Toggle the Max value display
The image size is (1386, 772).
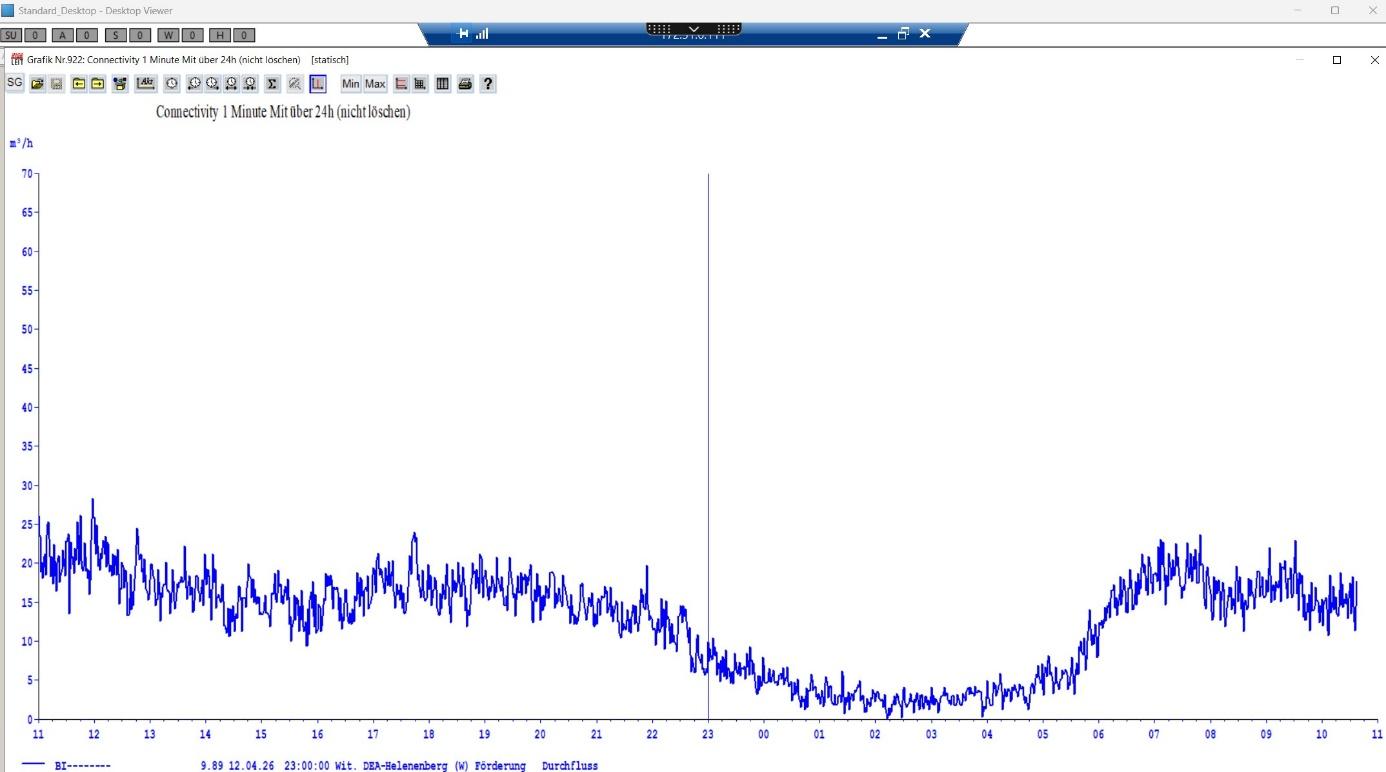click(x=375, y=84)
